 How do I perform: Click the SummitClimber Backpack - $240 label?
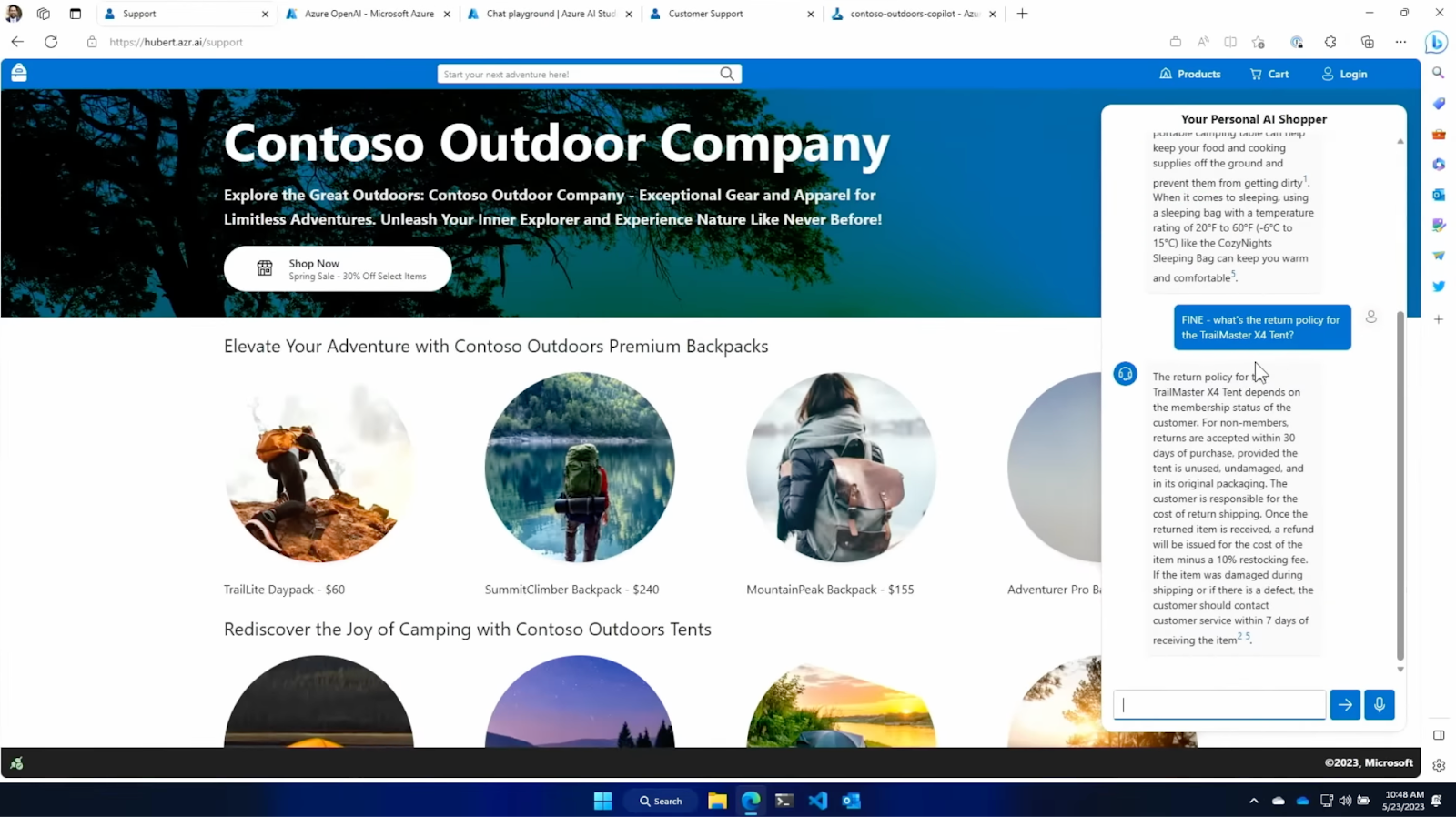571,590
